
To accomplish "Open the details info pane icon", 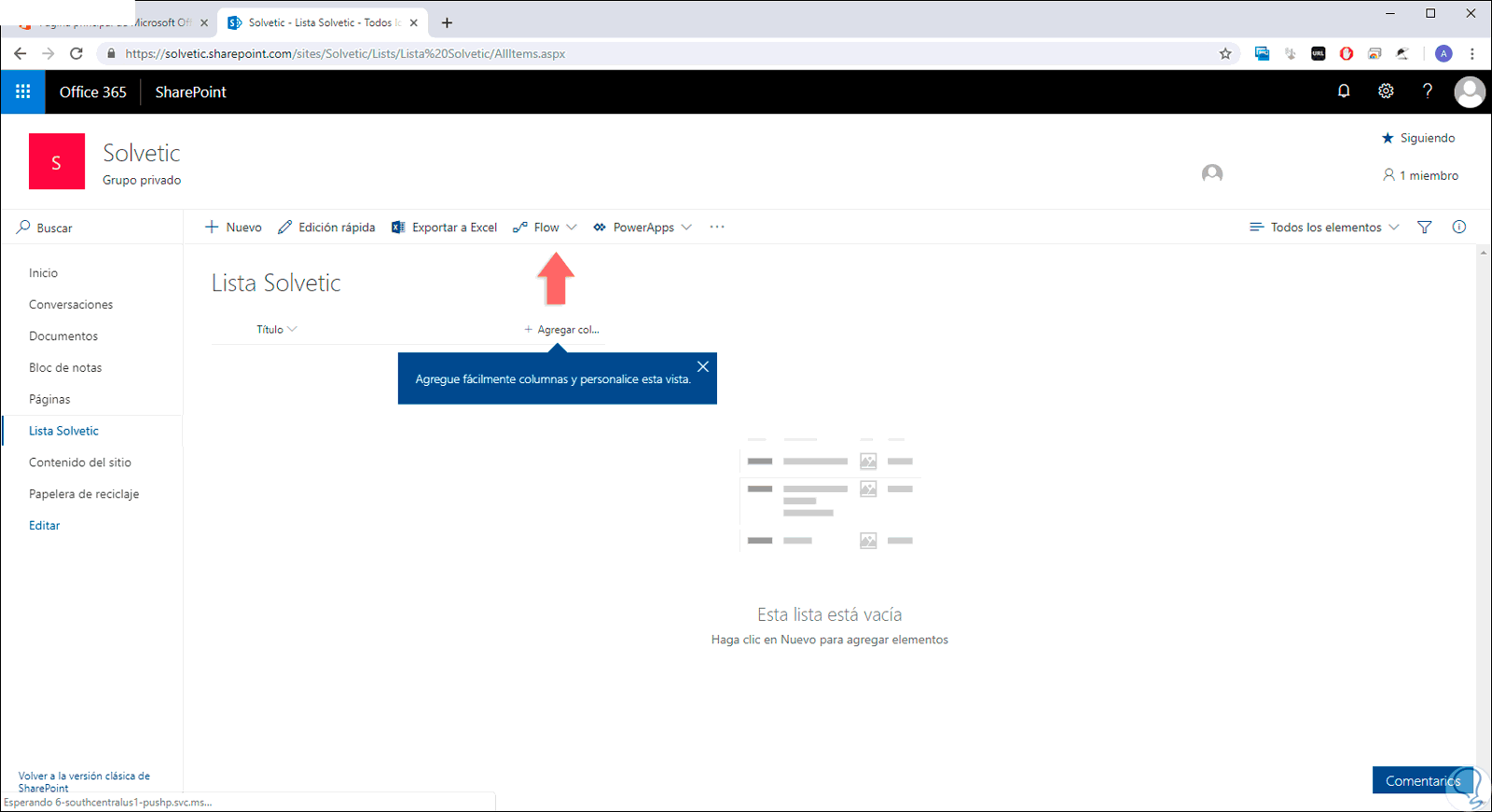I will pyautogui.click(x=1459, y=227).
